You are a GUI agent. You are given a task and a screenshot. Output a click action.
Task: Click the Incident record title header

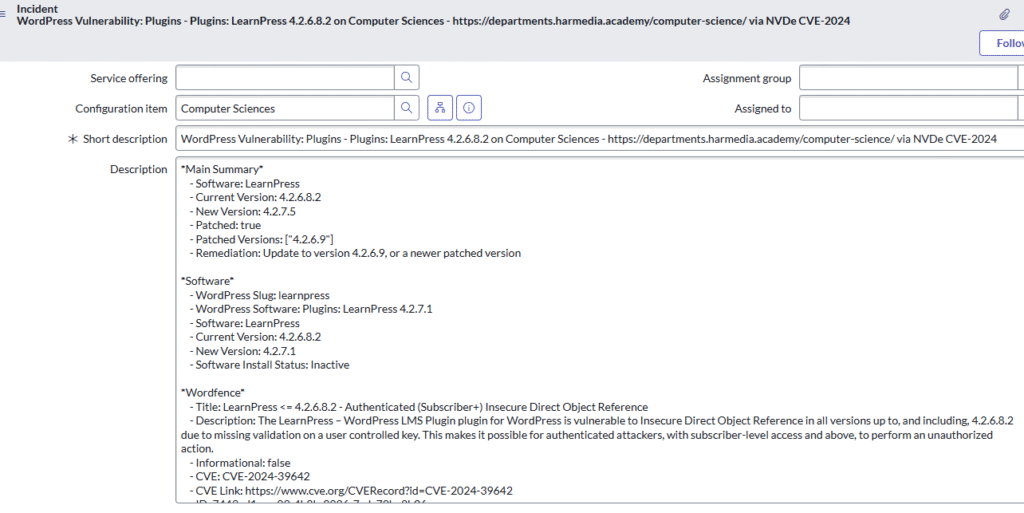click(x=433, y=21)
